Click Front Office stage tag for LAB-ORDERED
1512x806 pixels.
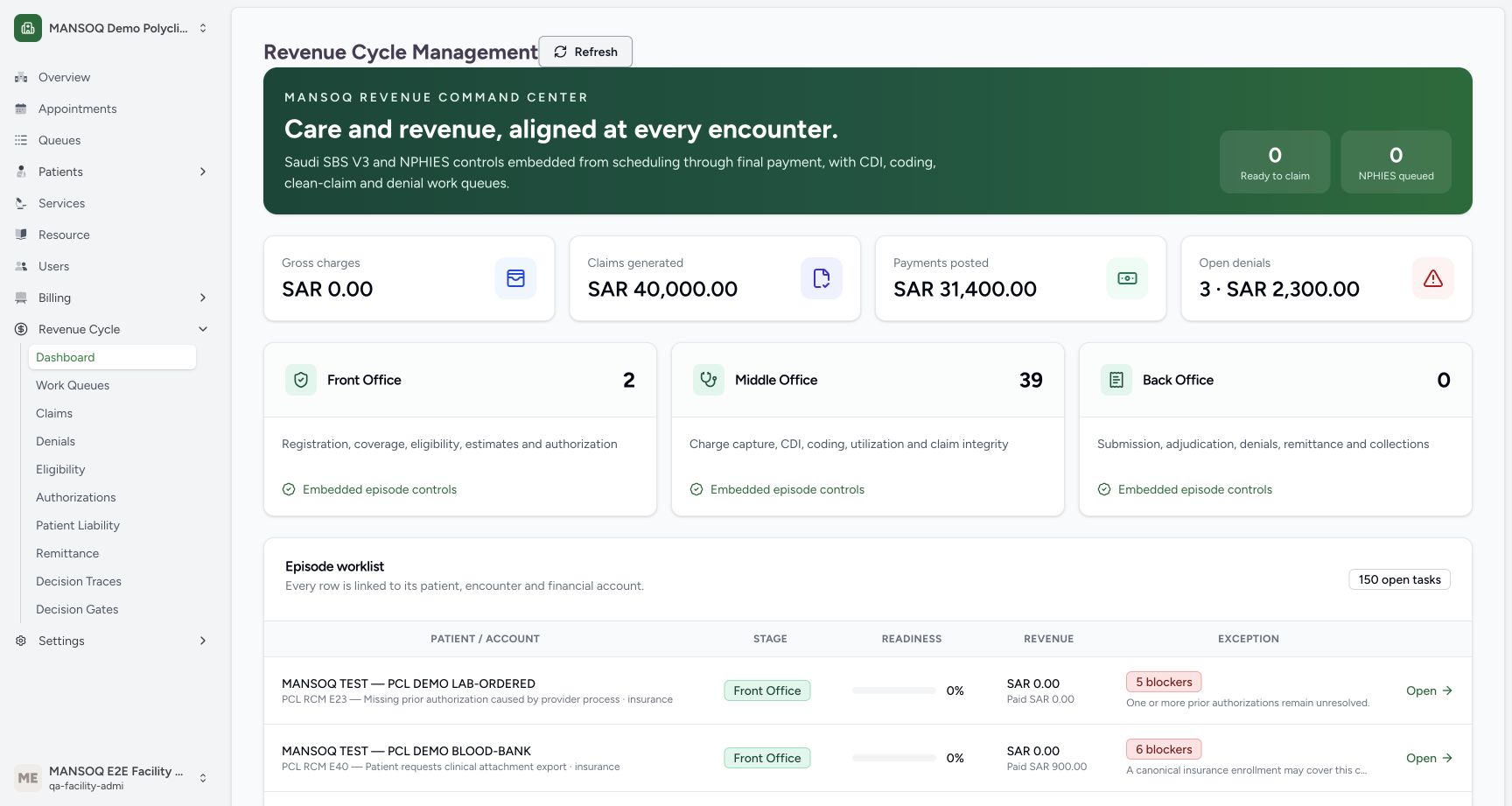(x=767, y=690)
